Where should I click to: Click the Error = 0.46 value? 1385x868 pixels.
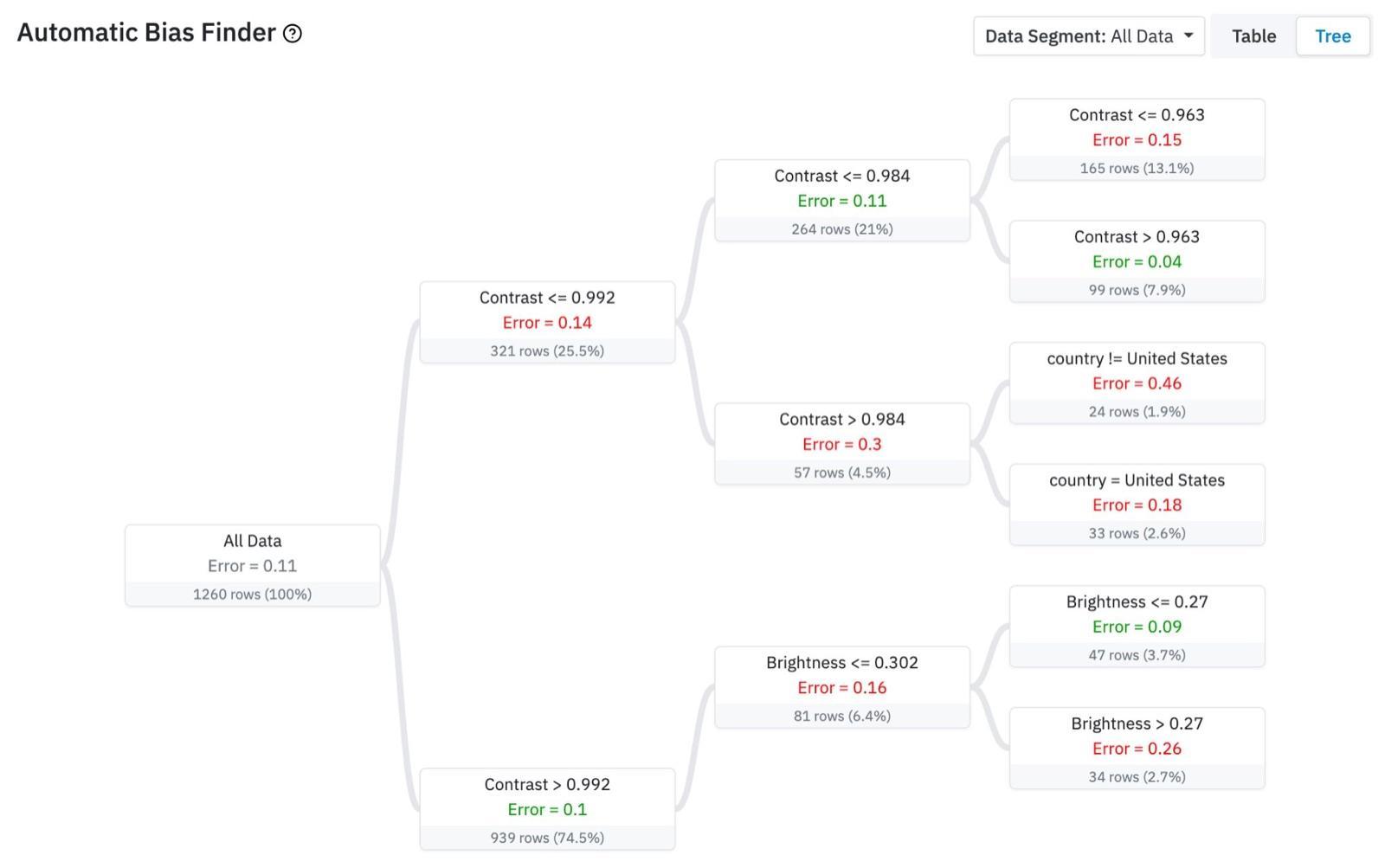pos(1137,383)
